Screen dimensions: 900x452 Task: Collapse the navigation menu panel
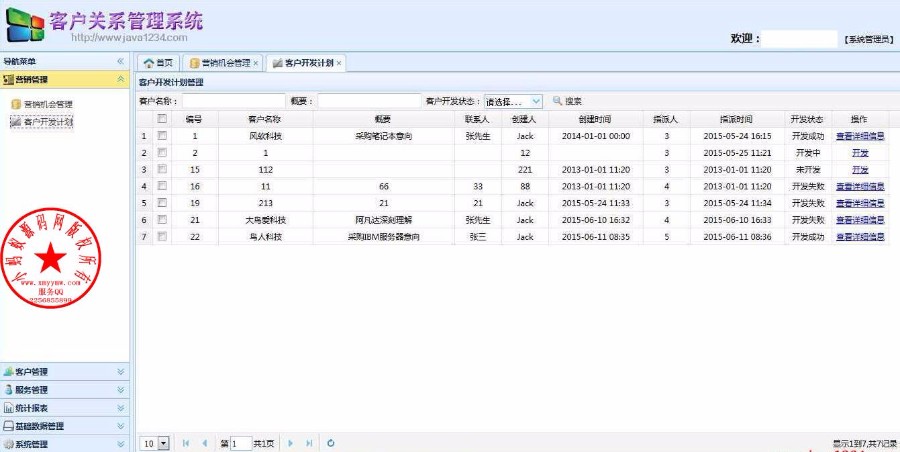click(x=121, y=61)
